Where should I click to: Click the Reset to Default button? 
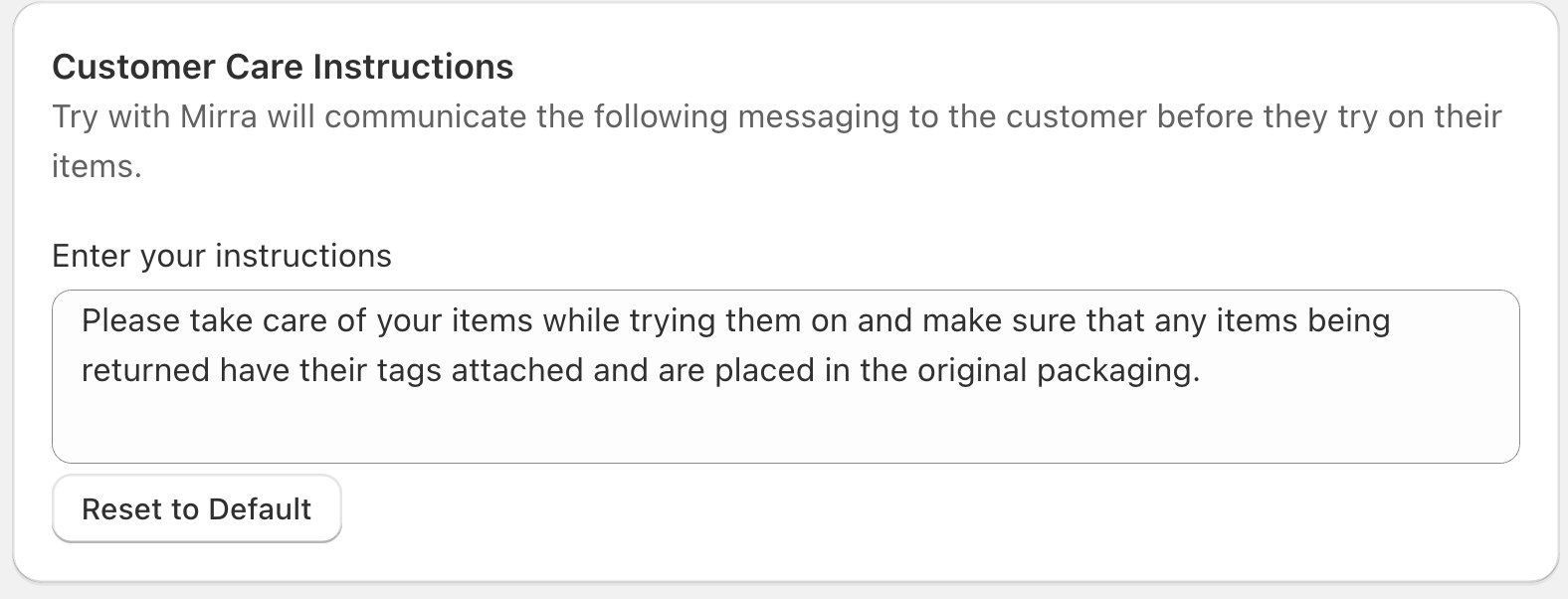pos(196,508)
